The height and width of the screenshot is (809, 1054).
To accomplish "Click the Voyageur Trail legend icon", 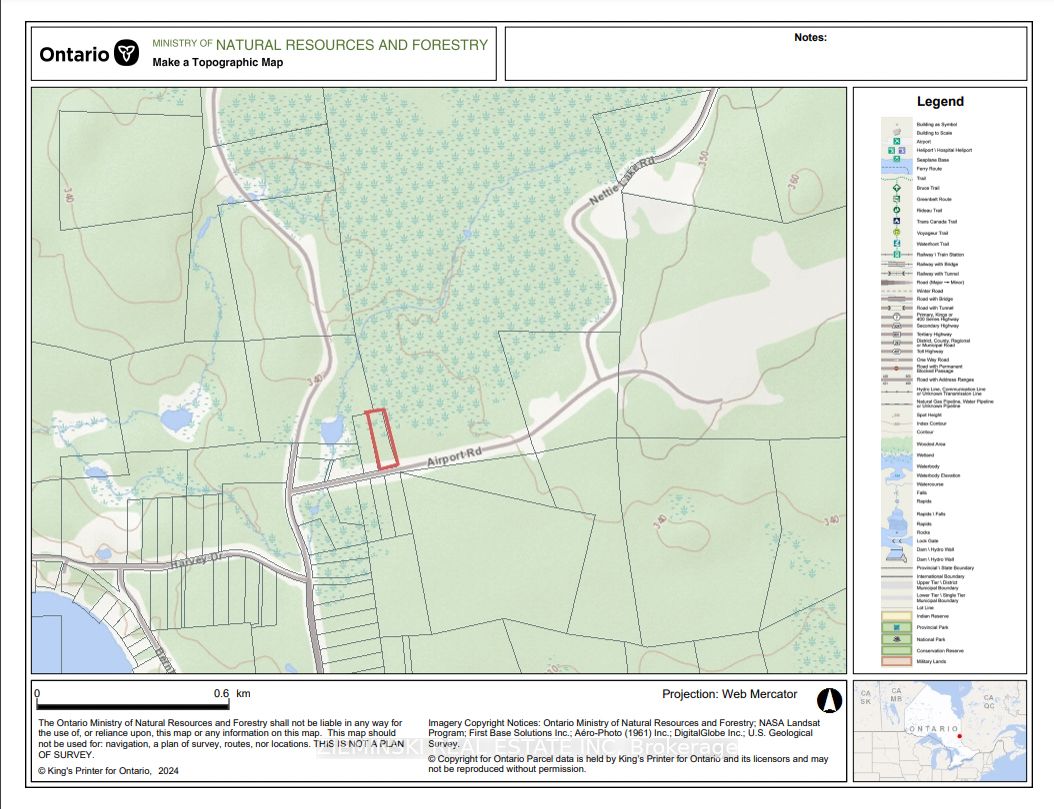I will [896, 233].
